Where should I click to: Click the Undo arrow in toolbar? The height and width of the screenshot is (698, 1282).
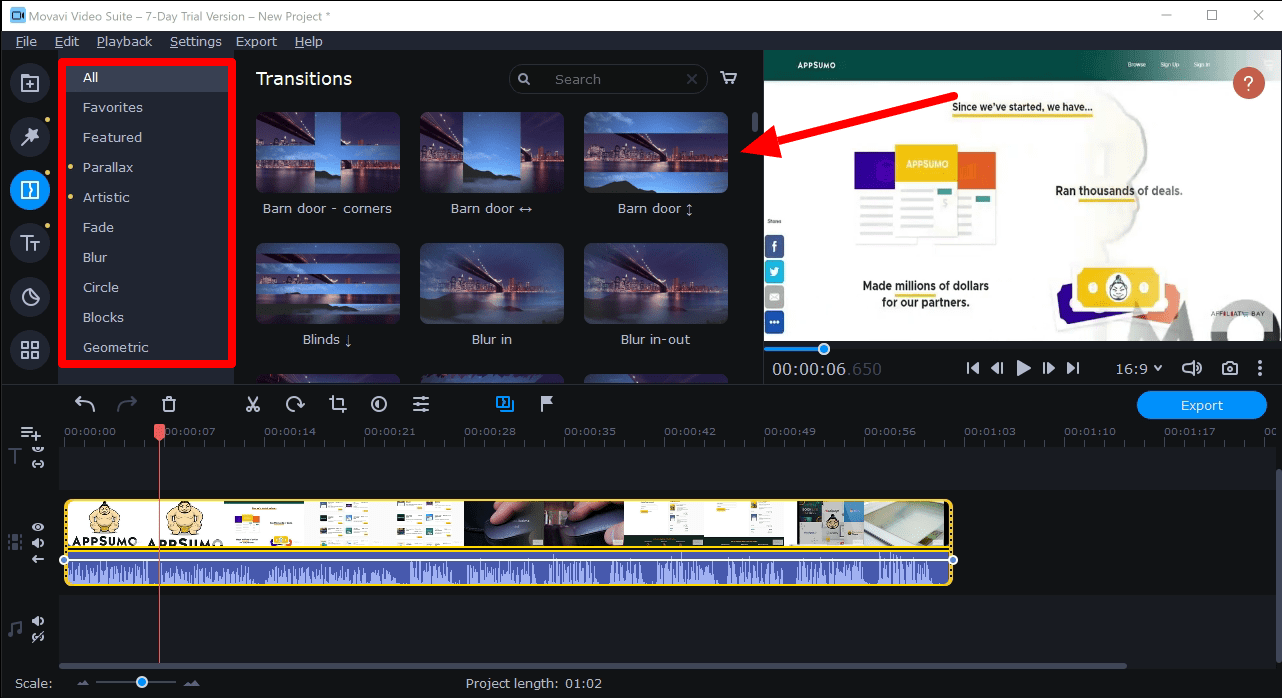coord(85,404)
